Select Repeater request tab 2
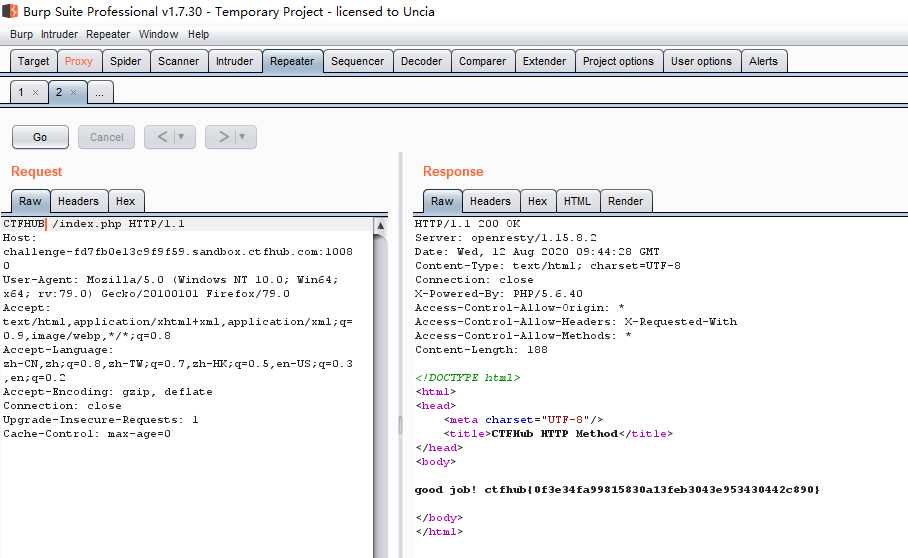This screenshot has width=908, height=558. pos(59,92)
